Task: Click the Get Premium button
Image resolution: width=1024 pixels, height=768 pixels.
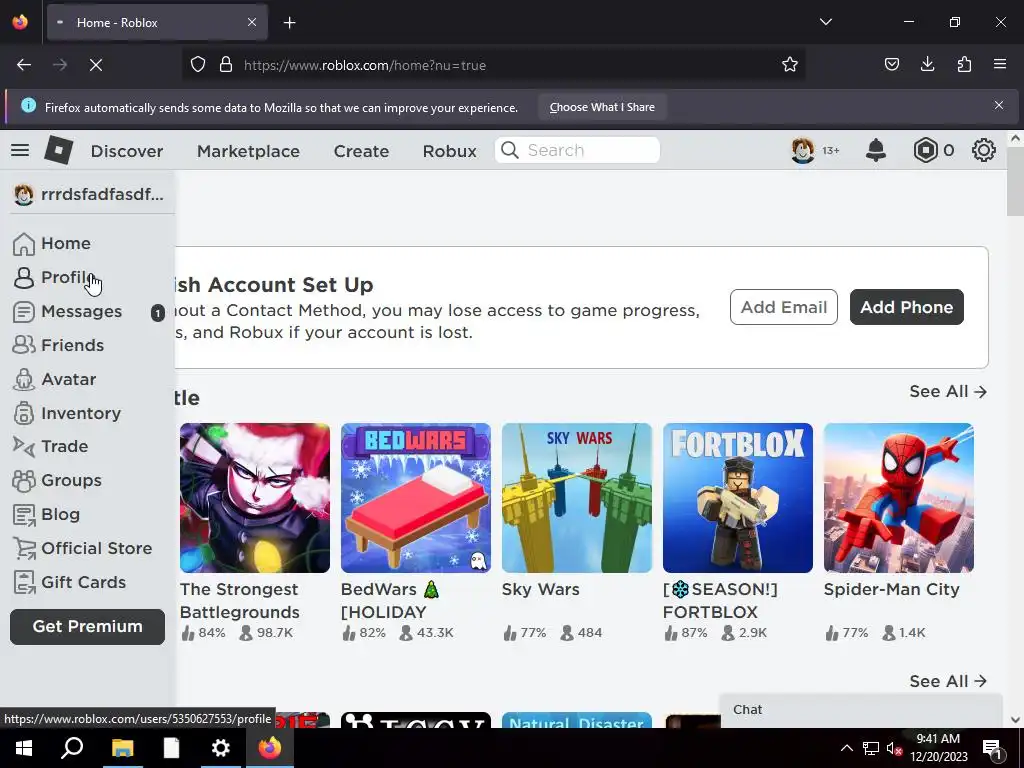Action: (88, 626)
